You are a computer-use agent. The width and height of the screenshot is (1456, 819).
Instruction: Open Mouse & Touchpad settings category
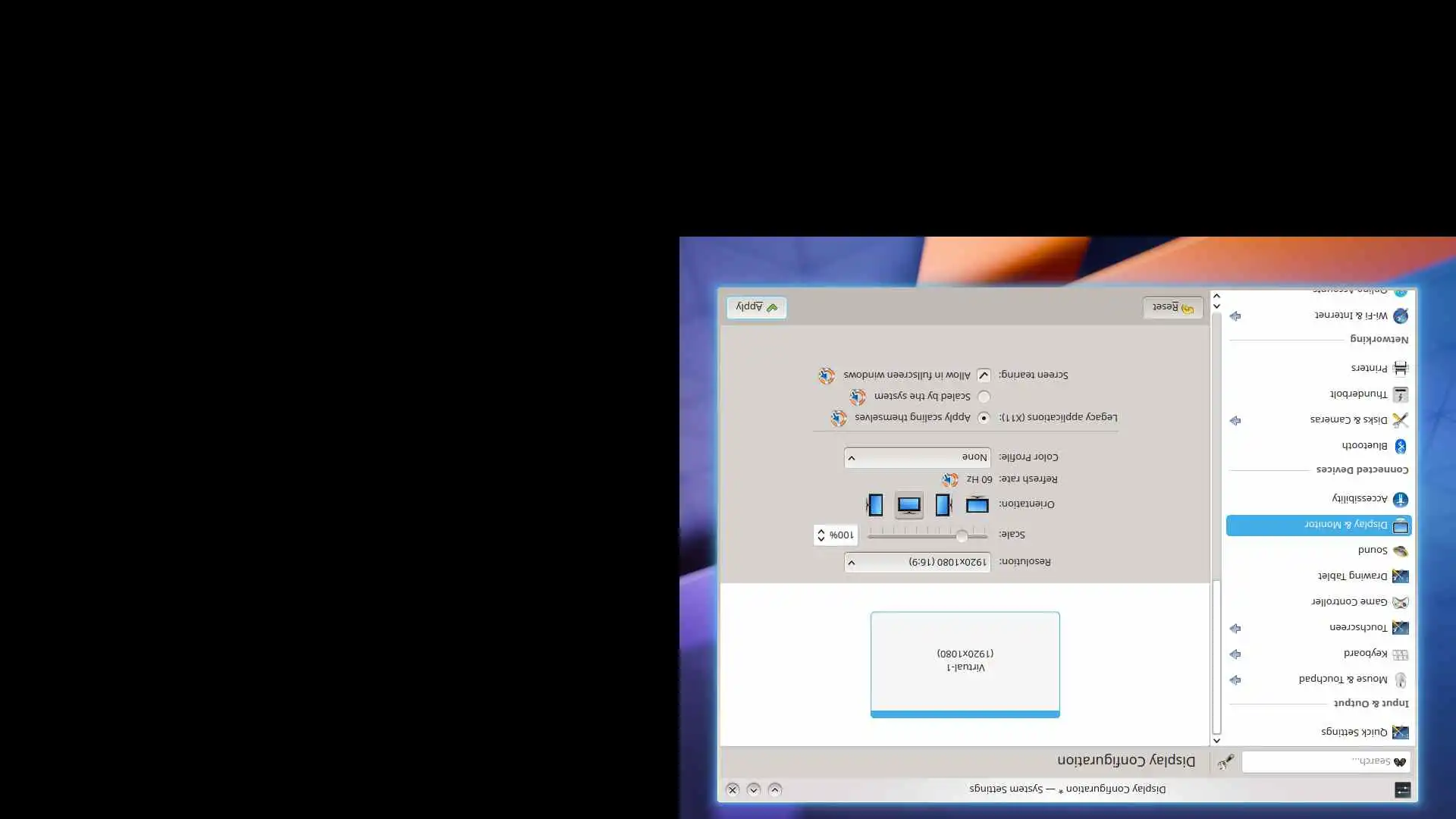click(x=1342, y=679)
